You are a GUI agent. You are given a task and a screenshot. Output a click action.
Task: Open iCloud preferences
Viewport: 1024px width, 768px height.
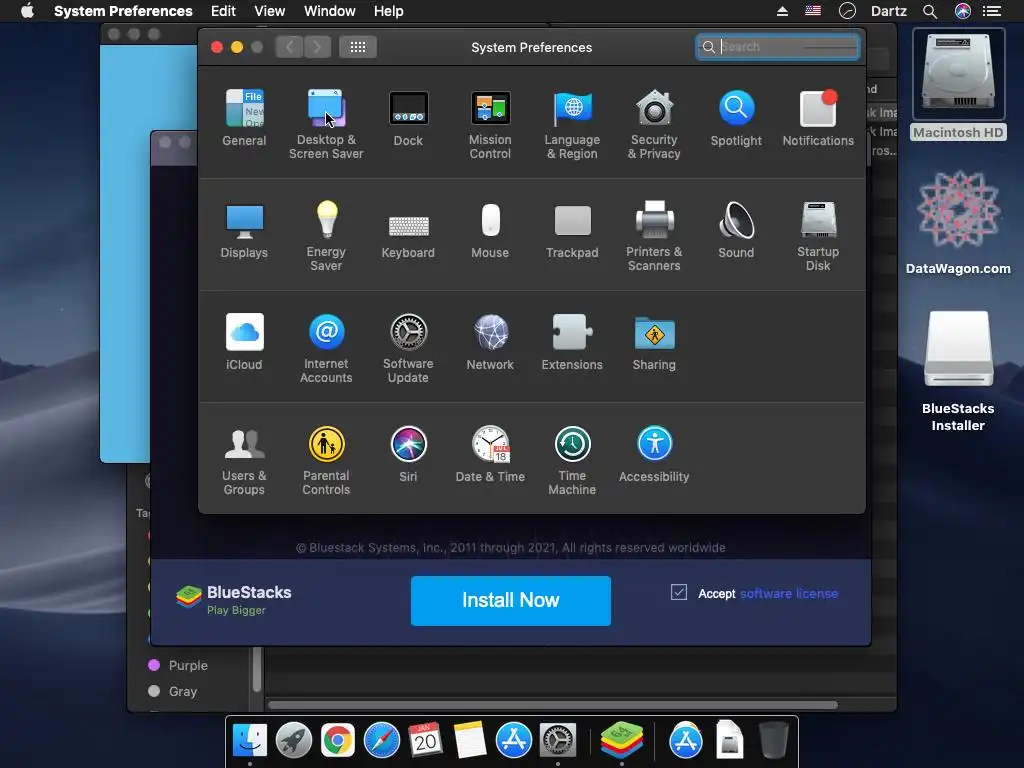[x=244, y=342]
